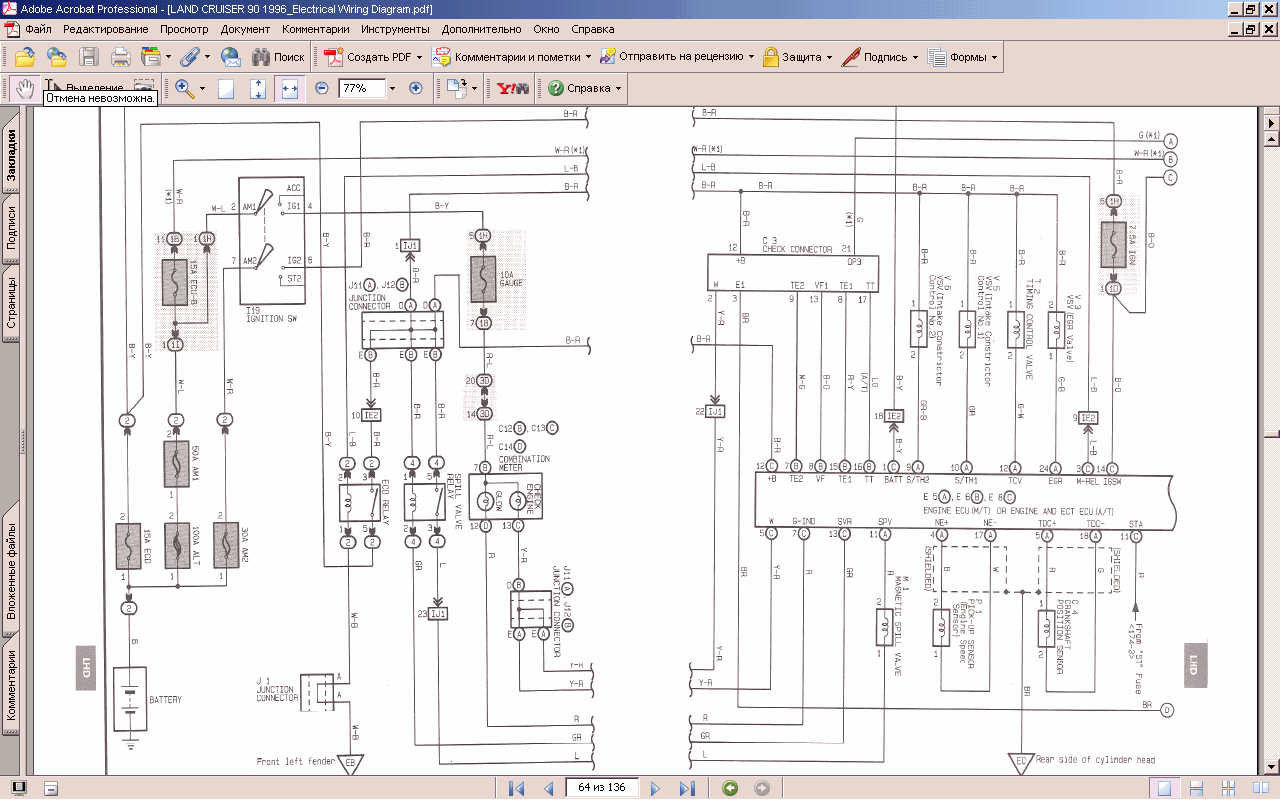Select the Snapshot camera tool
1280x800 pixels.
tap(144, 86)
